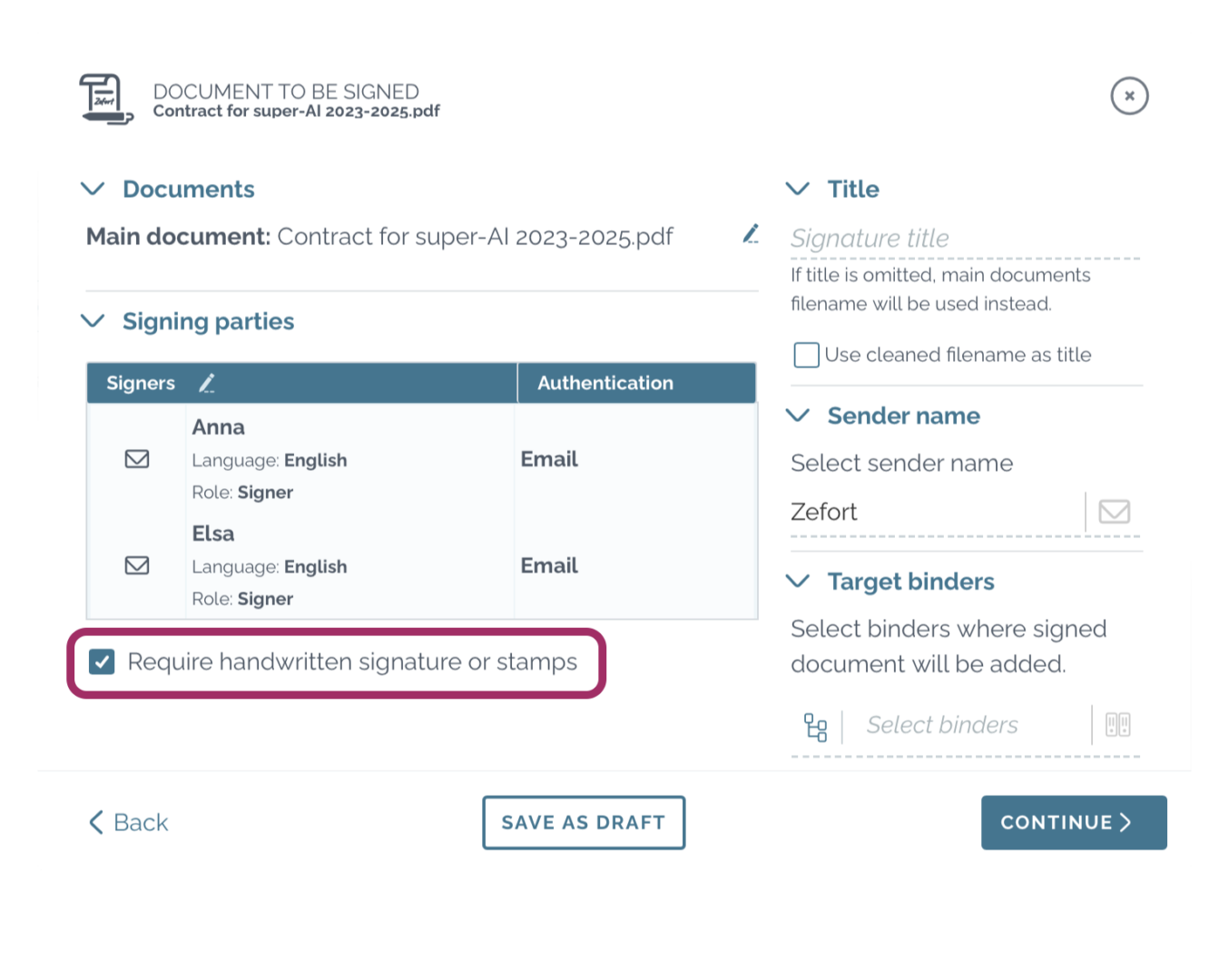This screenshot has height=980, width=1229.
Task: Collapse the Documents section
Action: [x=93, y=189]
